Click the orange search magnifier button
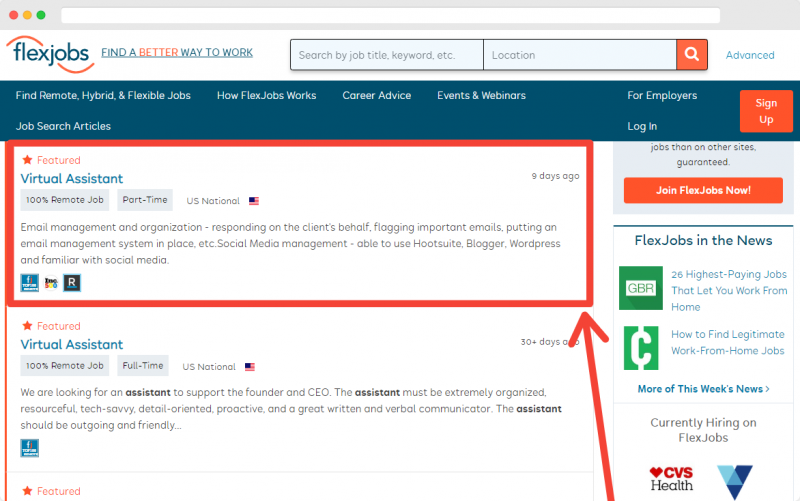Screen dimensions: 800x501 (691, 55)
